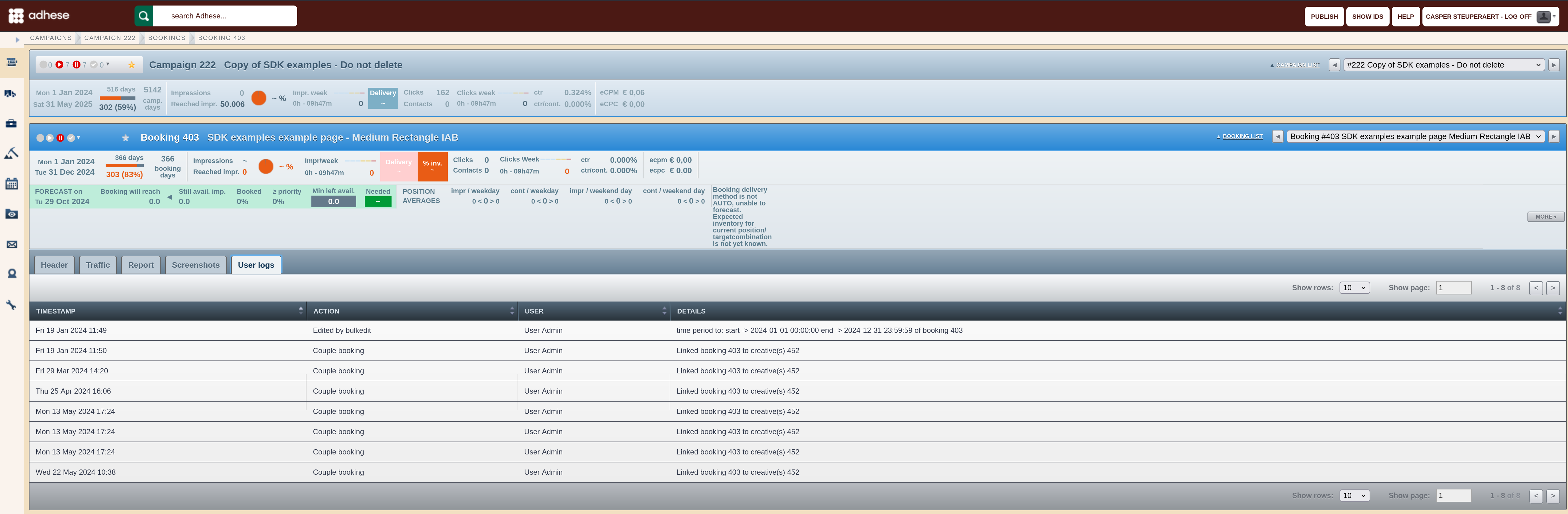
Task: Open the wrench settings sidebar icon
Action: pos(12,305)
